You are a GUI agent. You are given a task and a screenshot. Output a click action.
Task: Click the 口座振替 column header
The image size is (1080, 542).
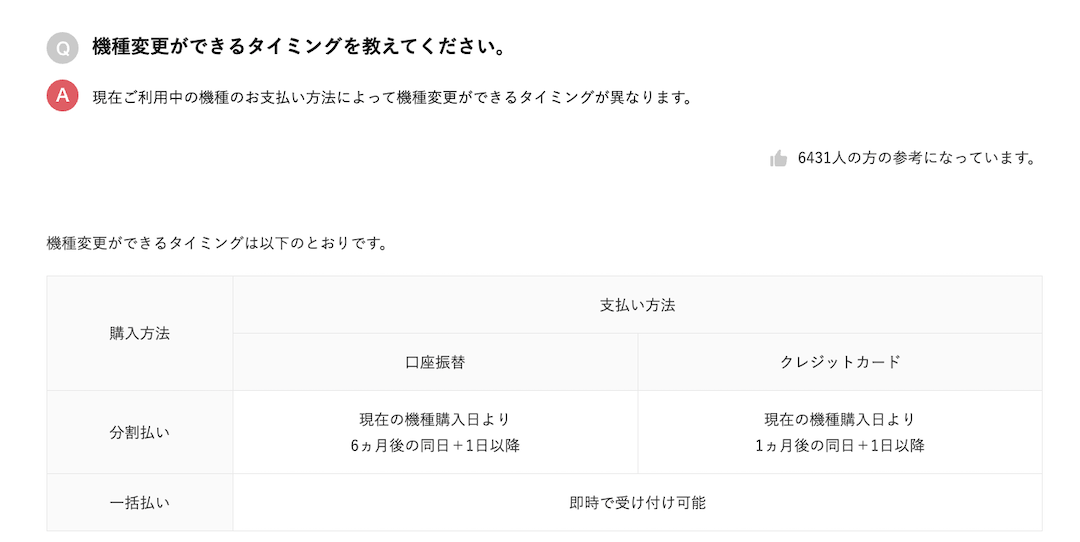pyautogui.click(x=435, y=362)
